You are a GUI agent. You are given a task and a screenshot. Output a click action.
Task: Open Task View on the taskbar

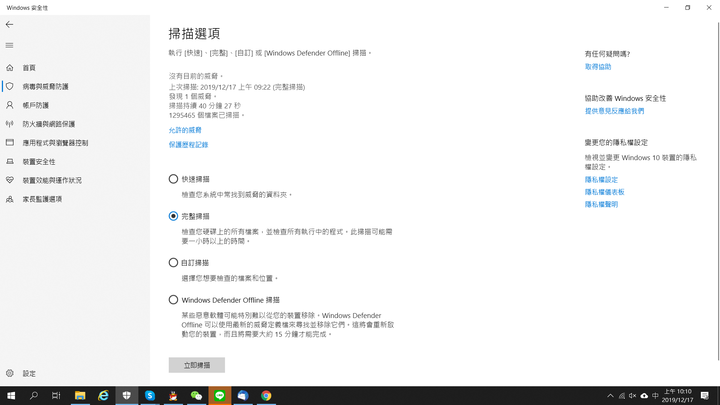click(56, 396)
